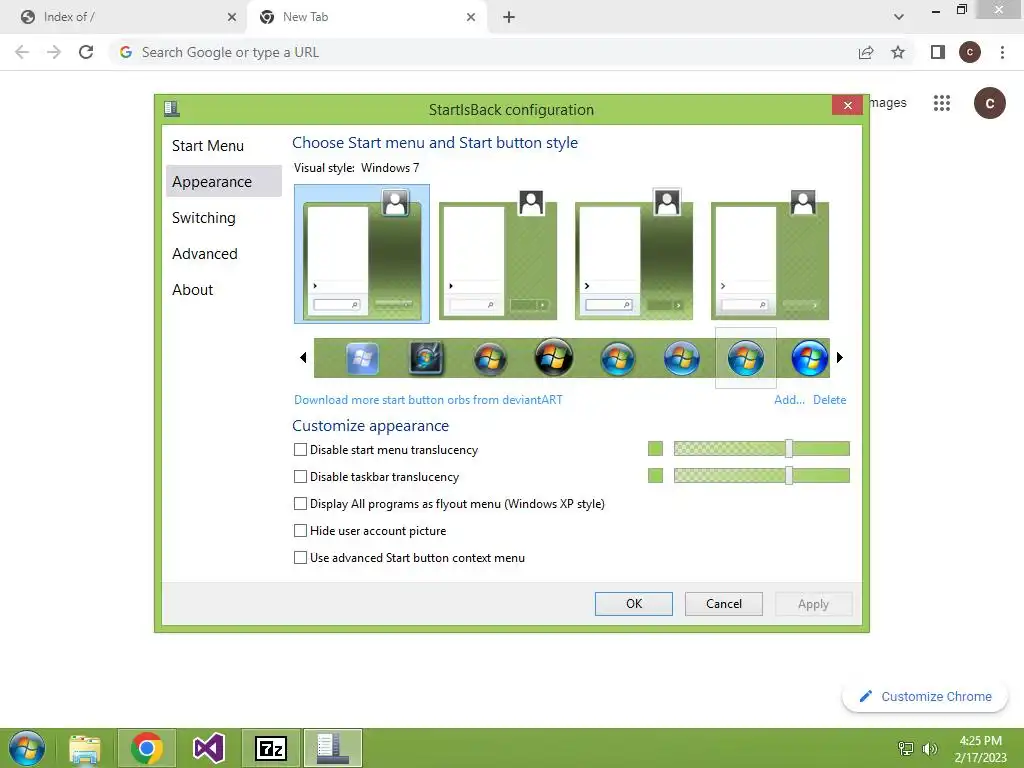Open the Start Menu settings section
The height and width of the screenshot is (768, 1024).
click(x=208, y=146)
